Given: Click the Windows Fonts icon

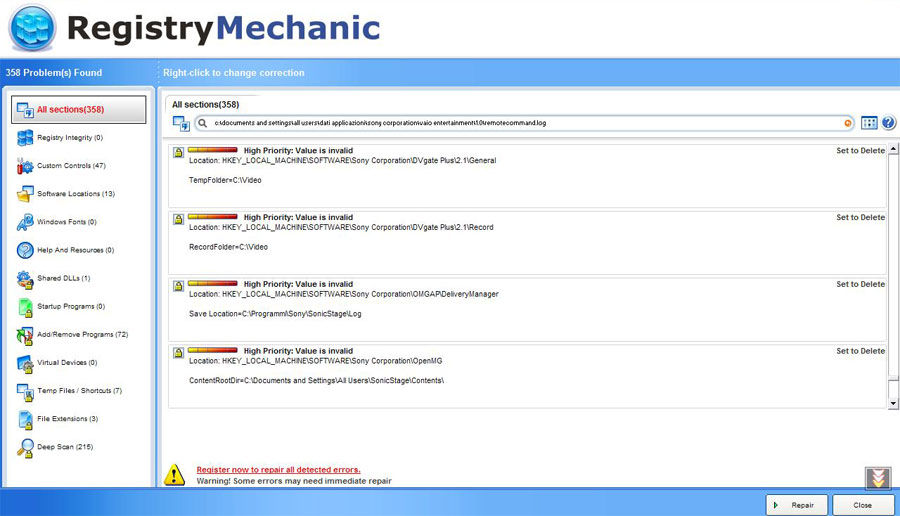Looking at the screenshot, I should (25, 222).
